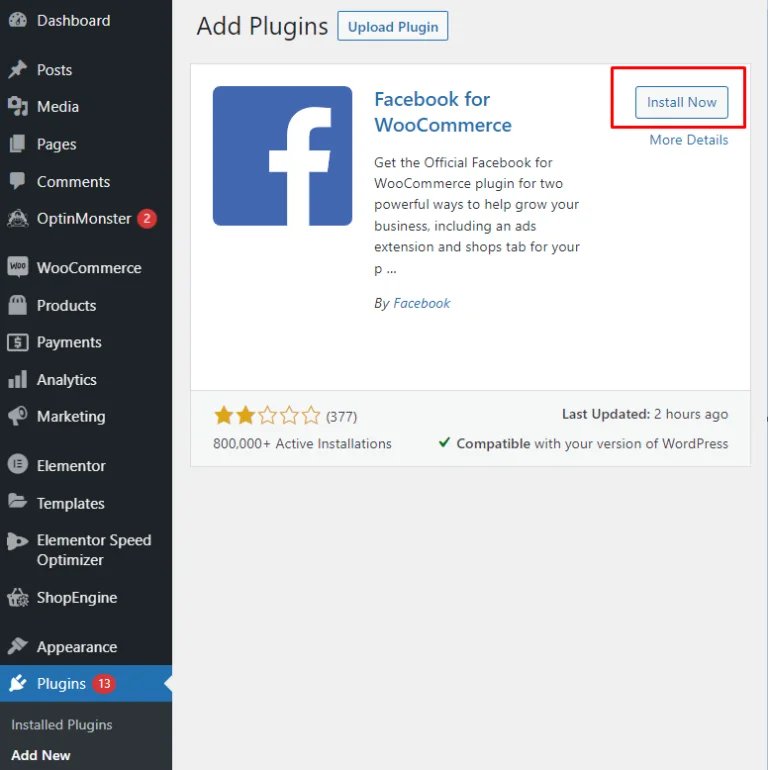Click the Posts pushpin icon
Screen dimensions: 768x770
[17, 70]
